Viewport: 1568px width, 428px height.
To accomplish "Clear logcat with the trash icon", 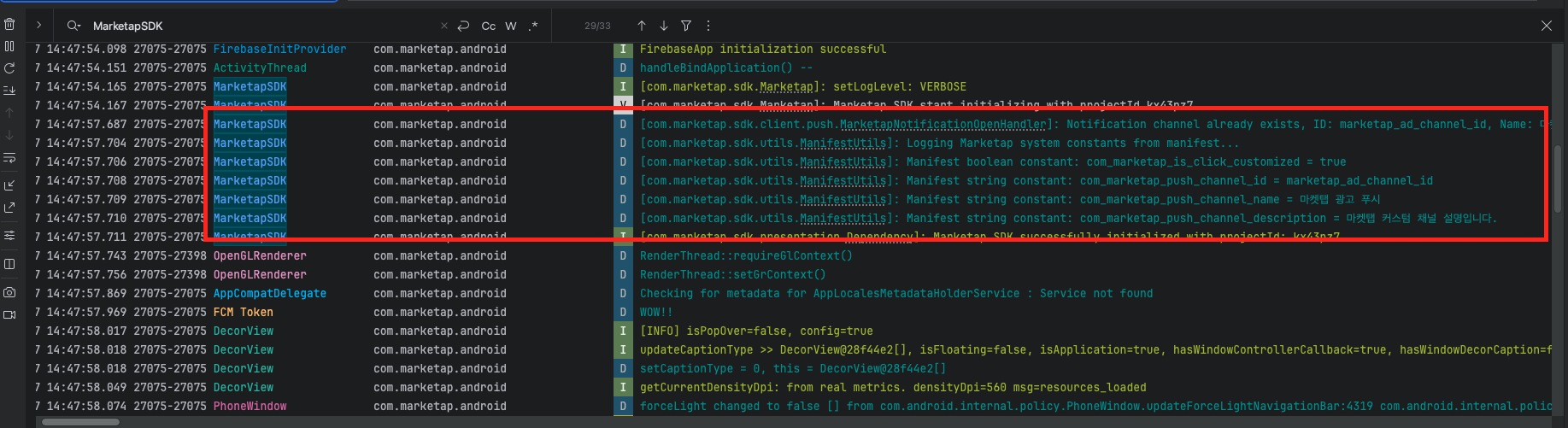I will click(9, 24).
